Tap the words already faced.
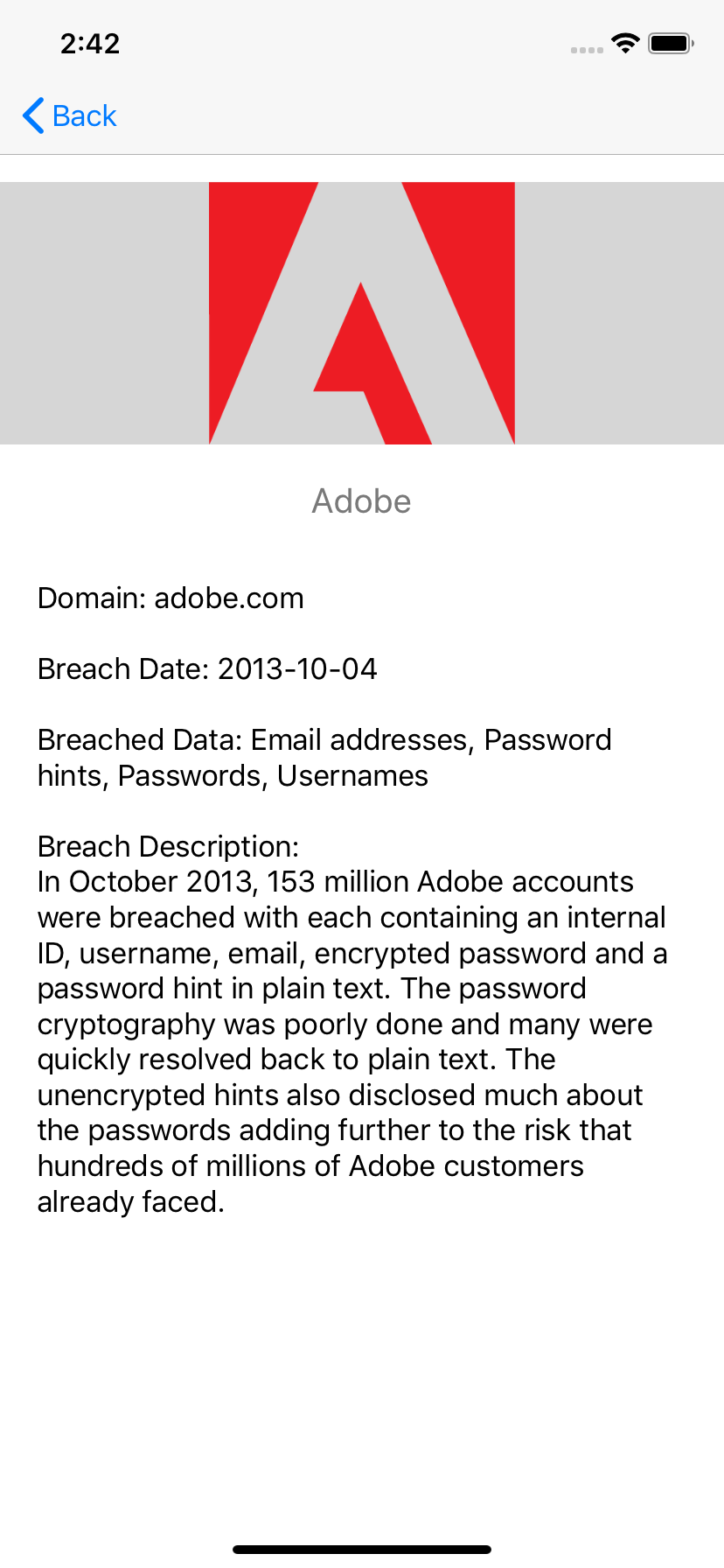 pyautogui.click(x=131, y=1202)
